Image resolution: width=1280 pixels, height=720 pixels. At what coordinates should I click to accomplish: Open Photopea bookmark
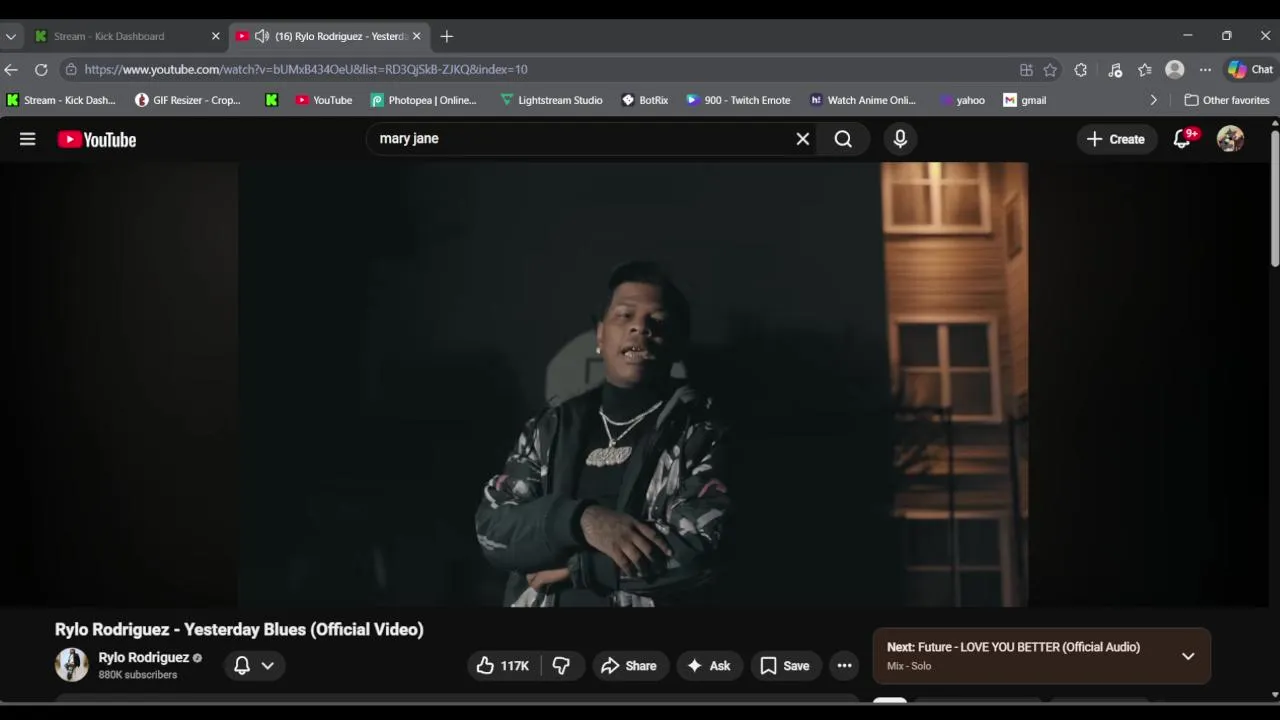424,100
